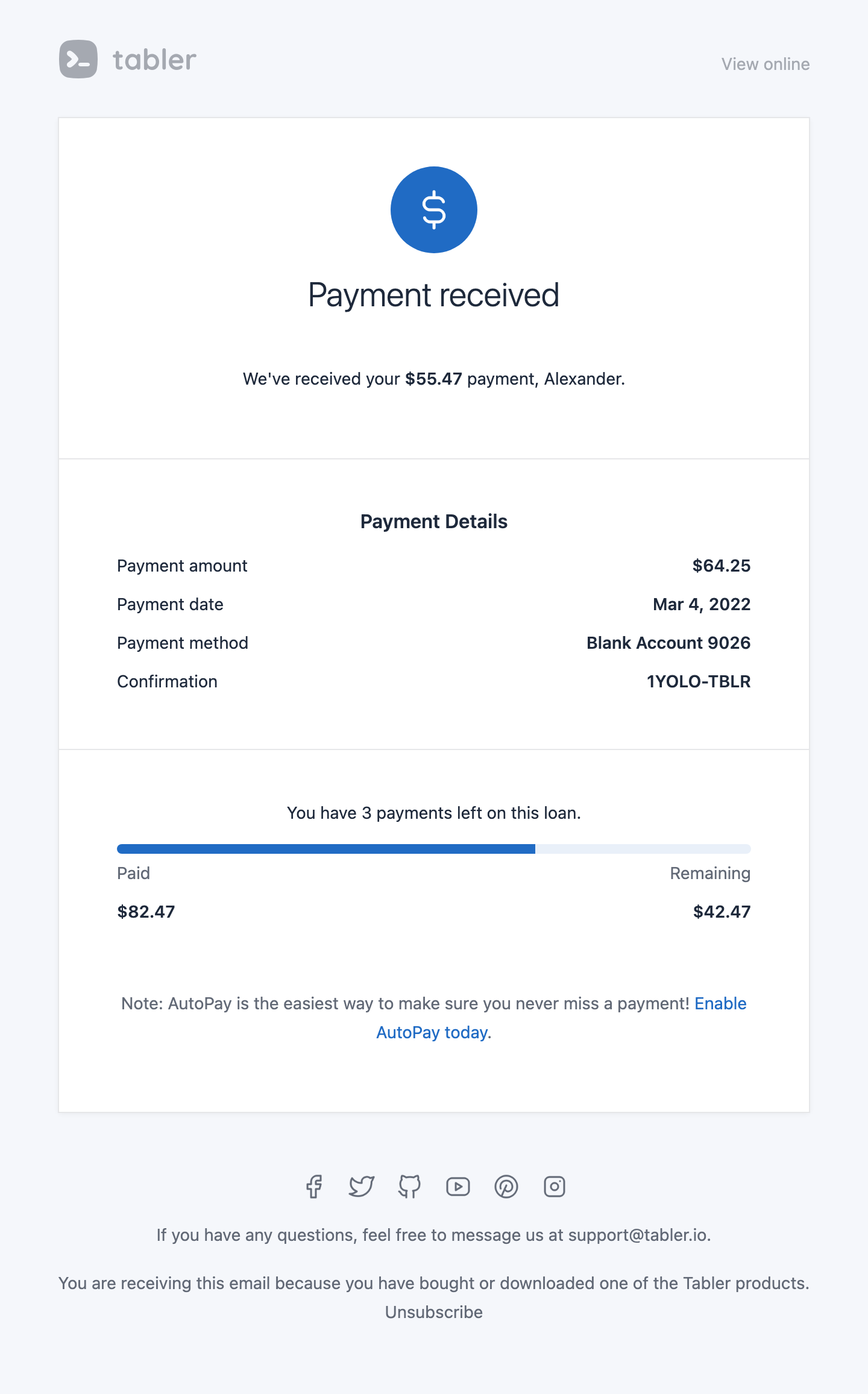This screenshot has width=868, height=1394.
Task: Open the Facebook social icon
Action: click(313, 1187)
